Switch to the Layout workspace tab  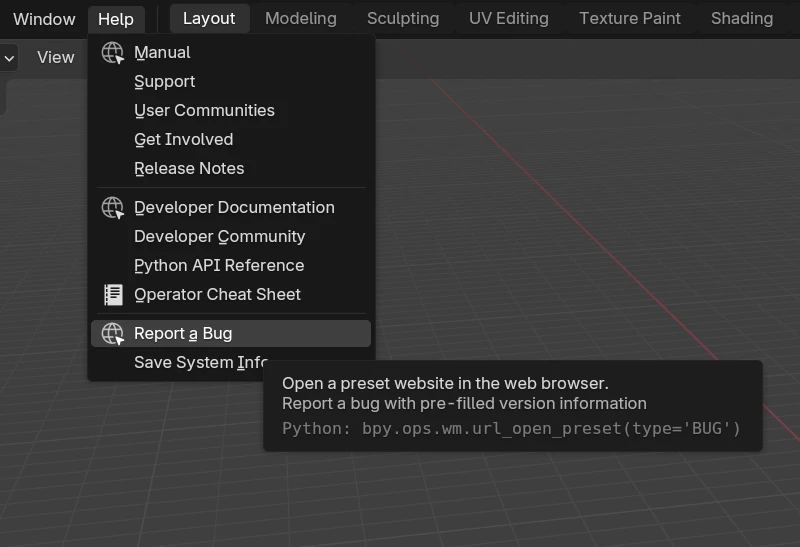(209, 18)
